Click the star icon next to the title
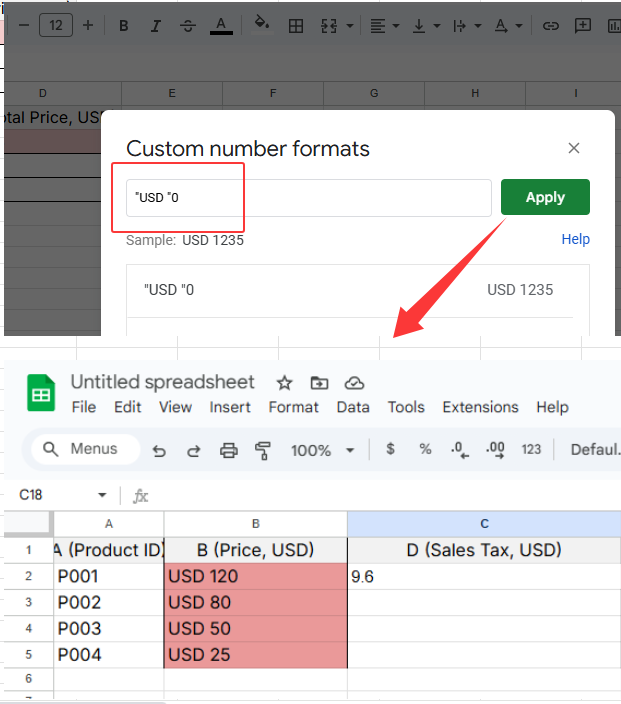 point(284,383)
